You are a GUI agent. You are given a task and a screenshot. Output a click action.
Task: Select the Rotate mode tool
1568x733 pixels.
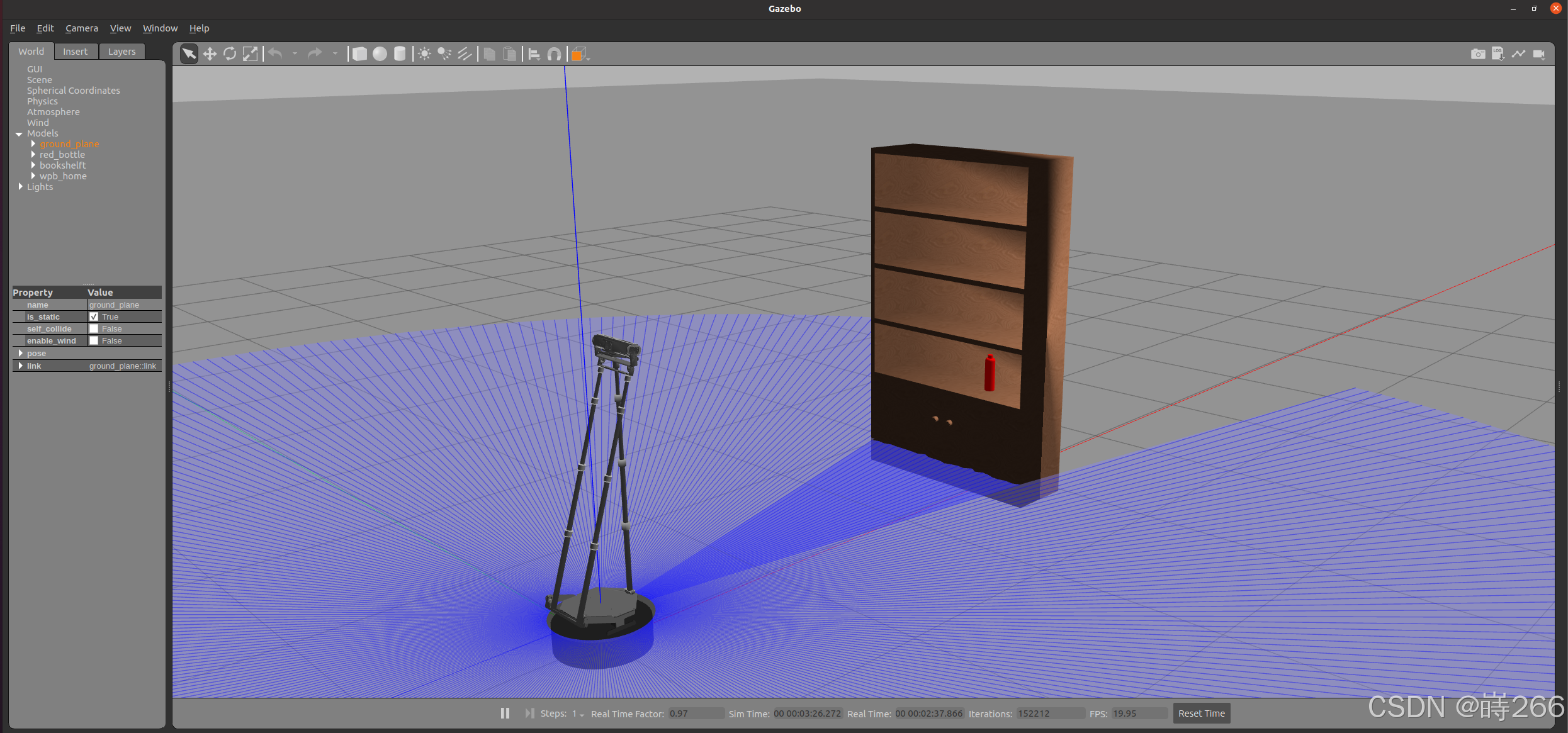click(230, 54)
